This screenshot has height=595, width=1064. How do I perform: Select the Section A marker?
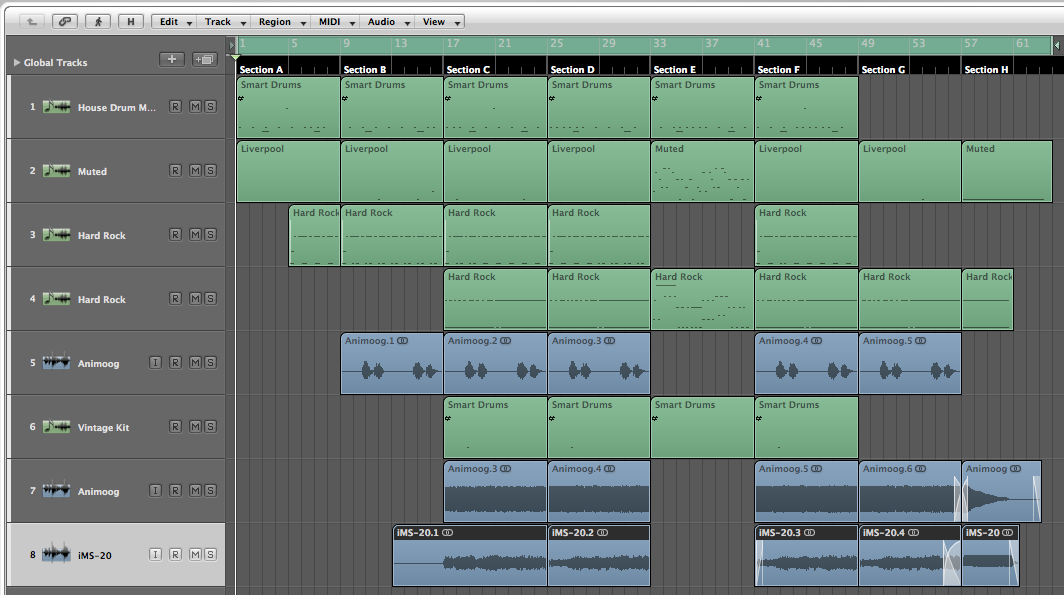click(x=261, y=70)
